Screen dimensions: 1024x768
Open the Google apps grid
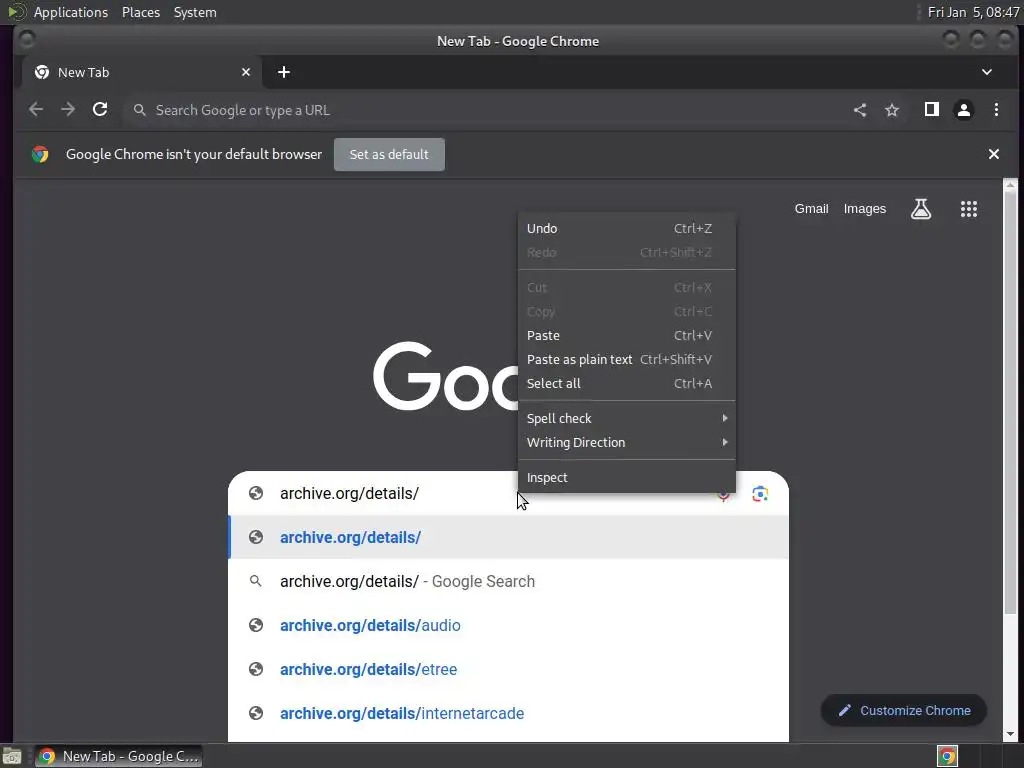click(969, 209)
